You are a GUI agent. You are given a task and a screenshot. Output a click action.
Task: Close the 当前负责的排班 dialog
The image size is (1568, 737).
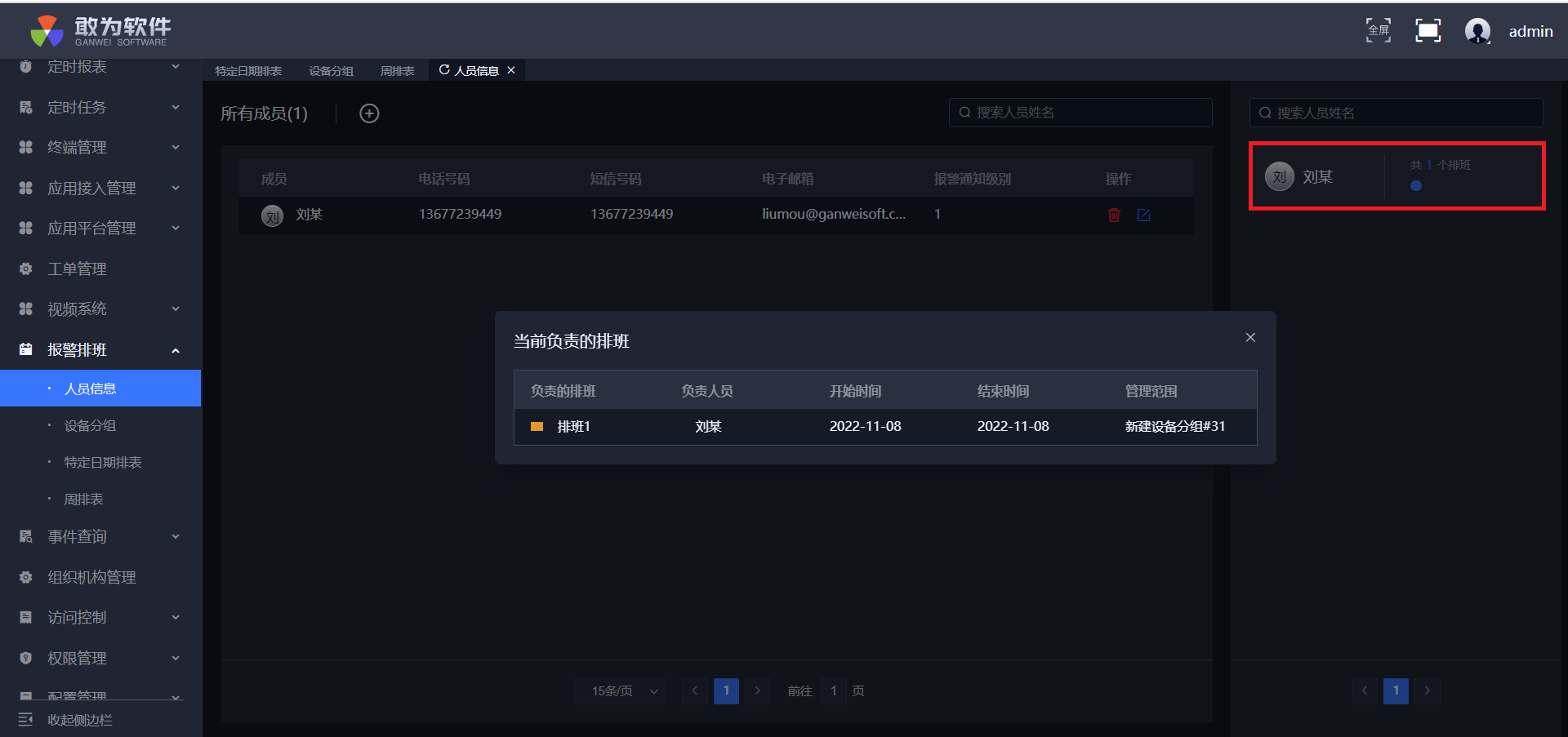coord(1250,337)
